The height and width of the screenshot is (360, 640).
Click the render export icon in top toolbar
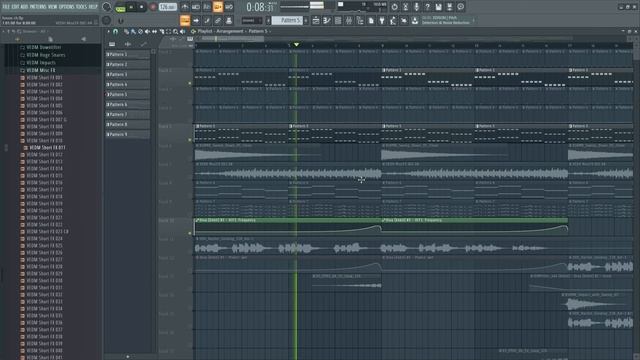(449, 7)
